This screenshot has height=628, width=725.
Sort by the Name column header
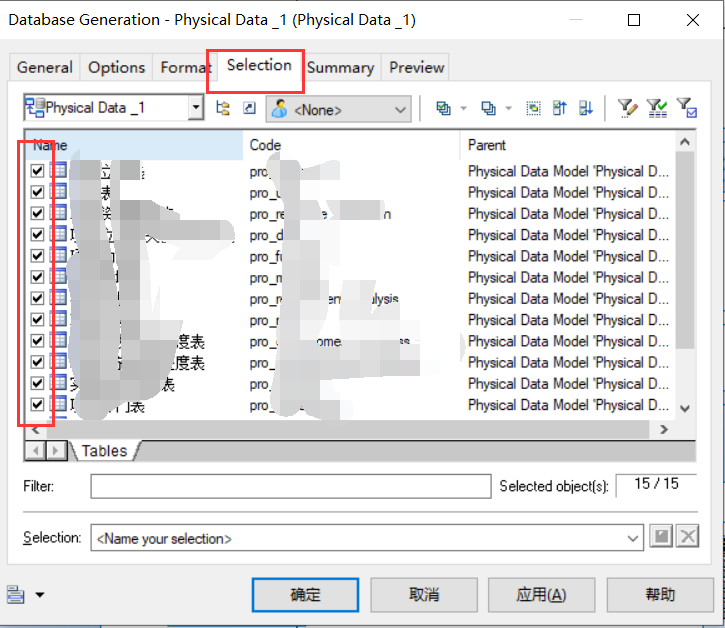click(x=134, y=145)
